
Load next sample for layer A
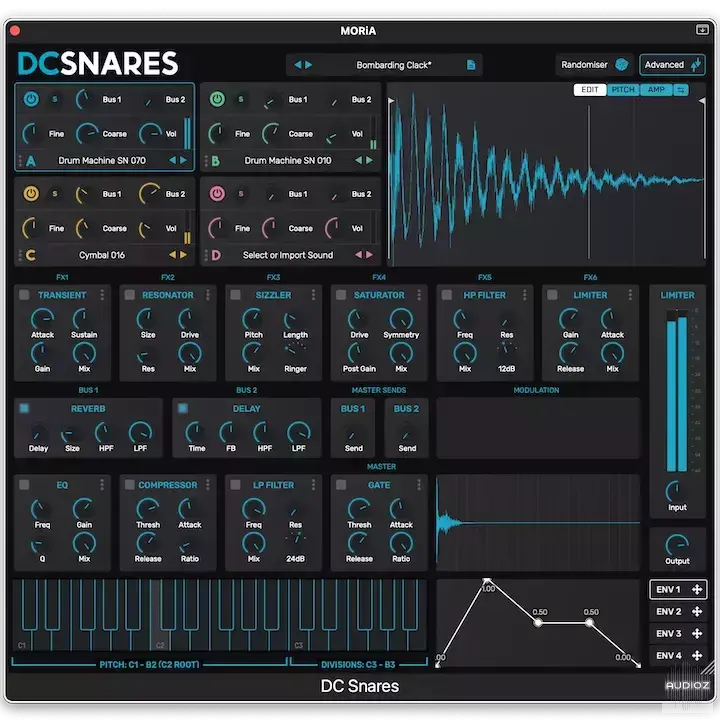(184, 160)
